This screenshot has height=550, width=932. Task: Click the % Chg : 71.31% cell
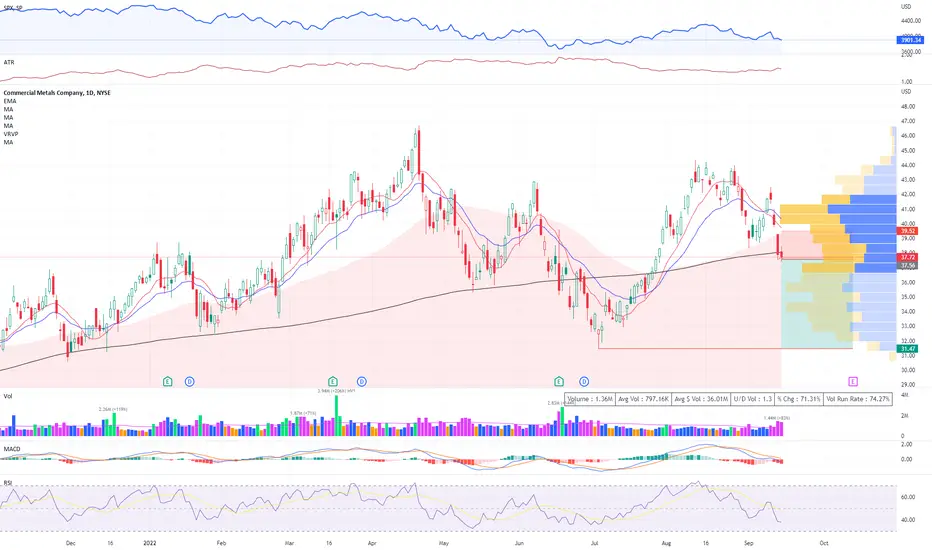click(799, 399)
